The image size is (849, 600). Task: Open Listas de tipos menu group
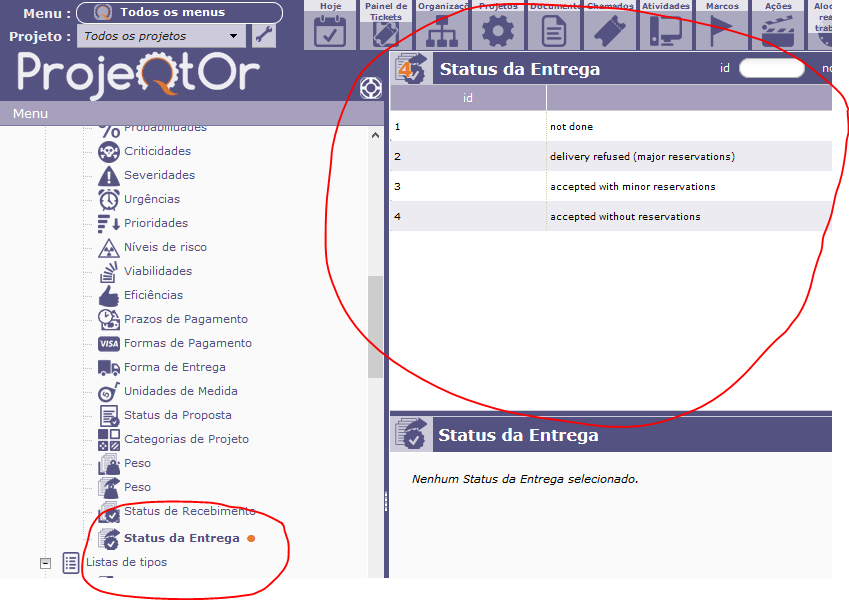point(126,562)
